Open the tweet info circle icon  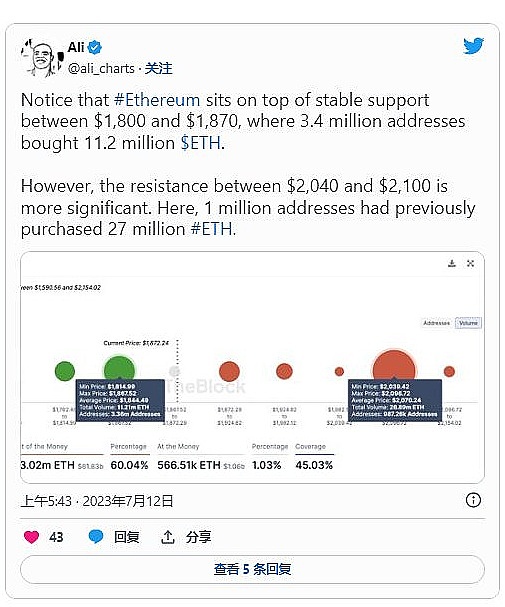tap(473, 500)
